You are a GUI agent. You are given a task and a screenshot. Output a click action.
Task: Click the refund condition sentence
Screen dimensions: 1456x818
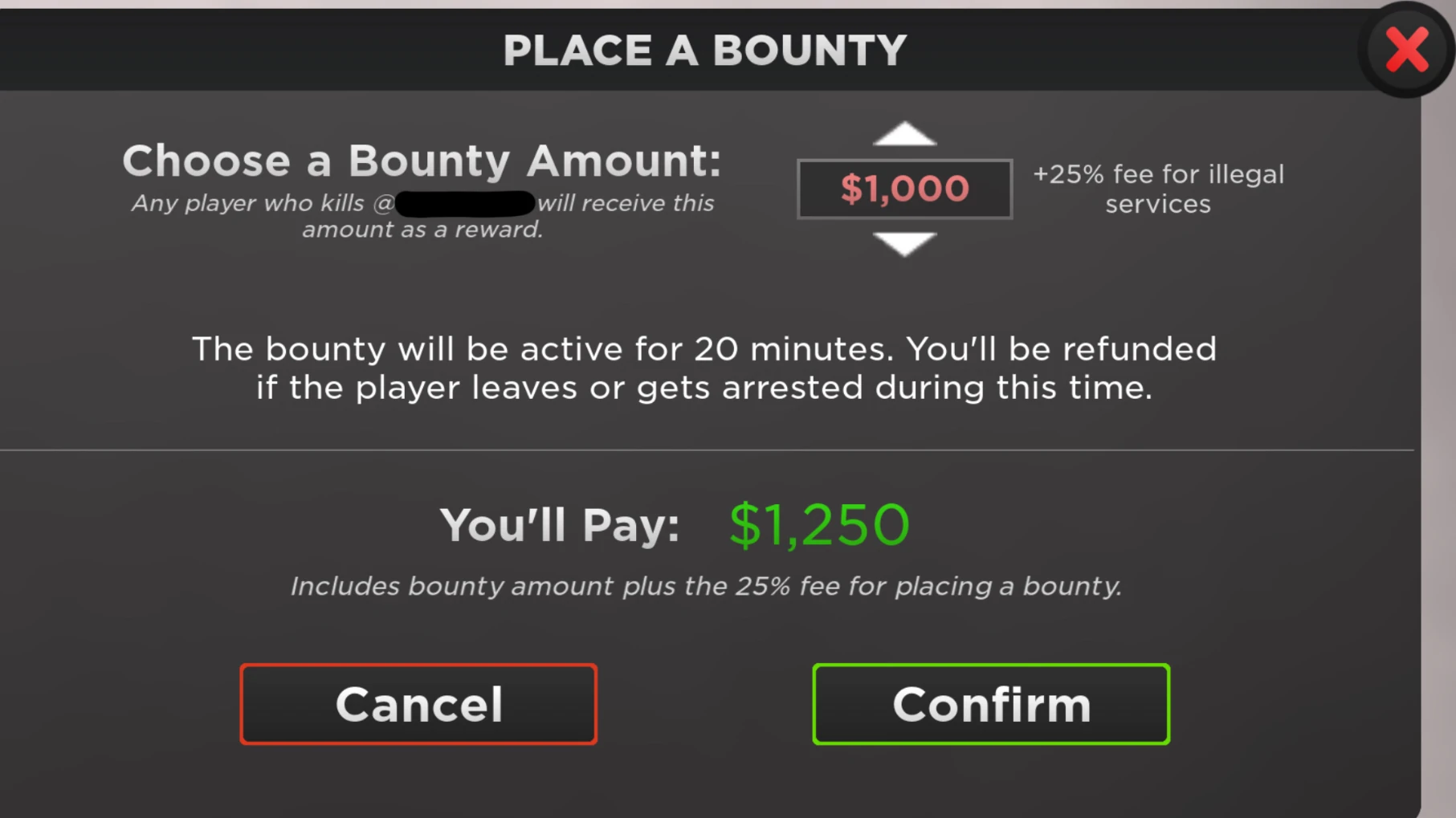704,388
